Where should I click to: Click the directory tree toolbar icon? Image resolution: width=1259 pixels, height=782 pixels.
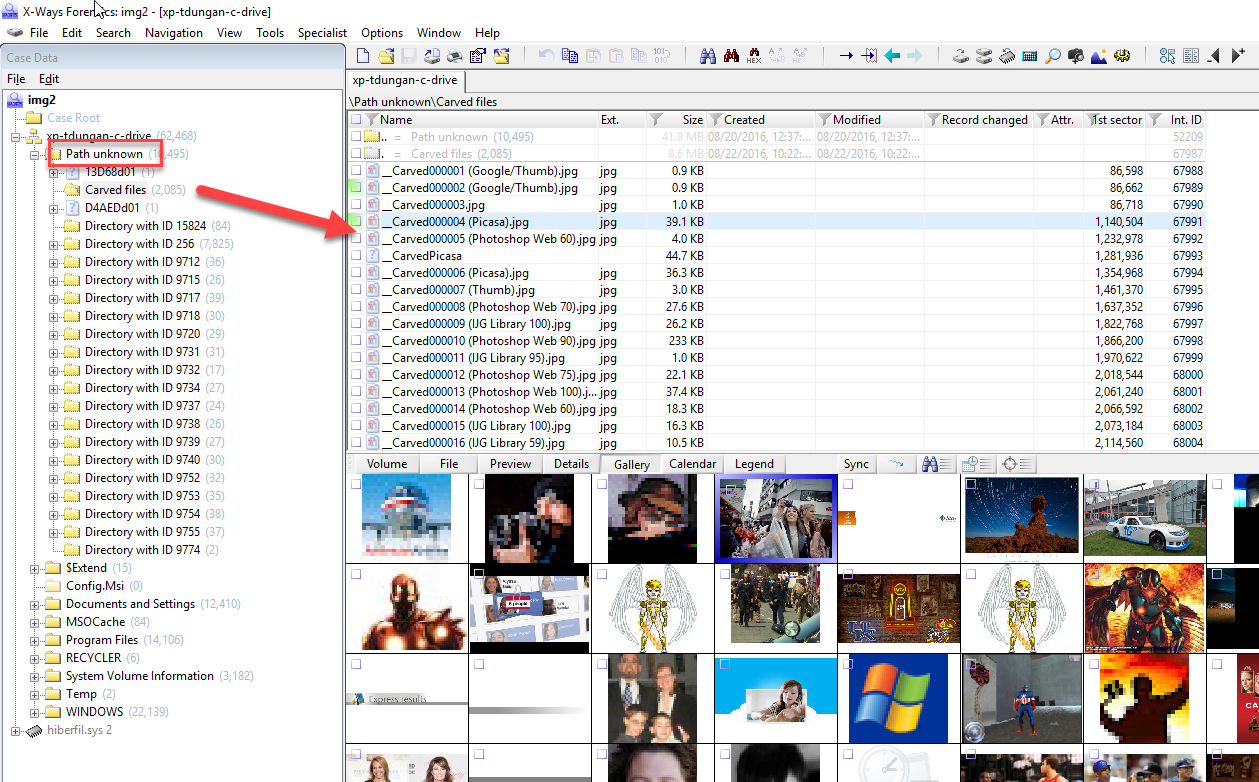point(1167,56)
